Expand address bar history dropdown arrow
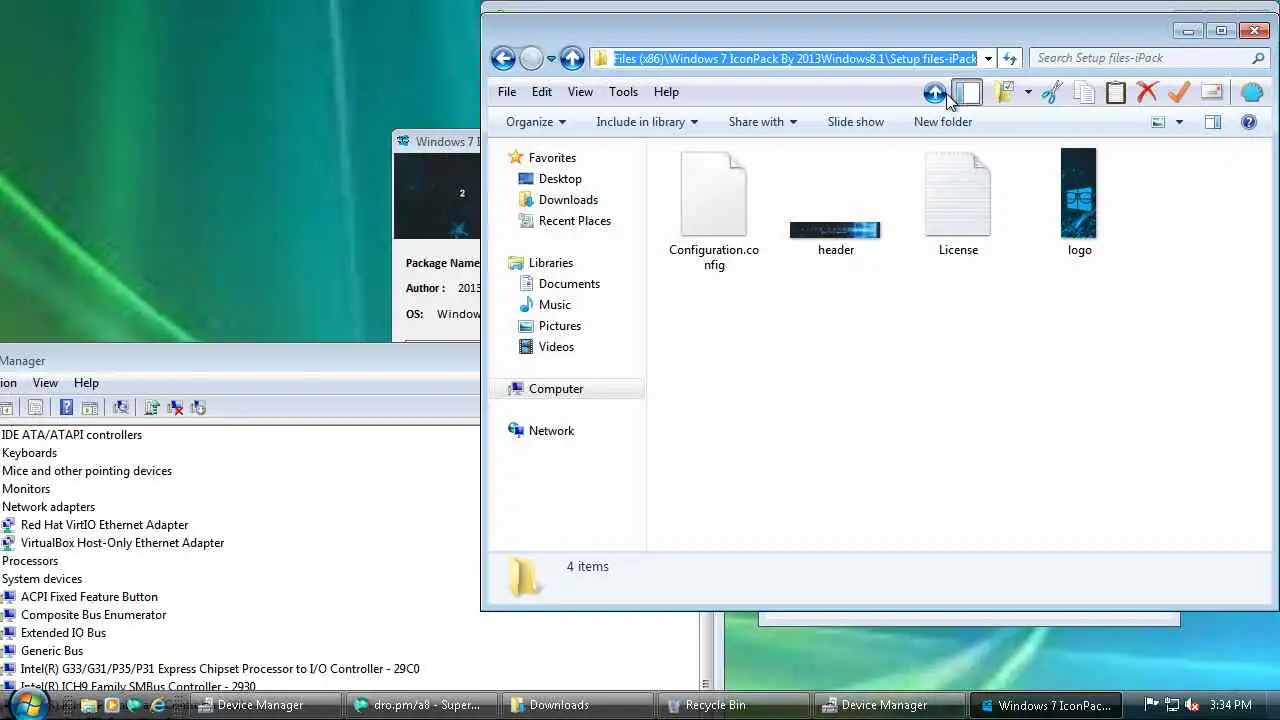 [988, 58]
